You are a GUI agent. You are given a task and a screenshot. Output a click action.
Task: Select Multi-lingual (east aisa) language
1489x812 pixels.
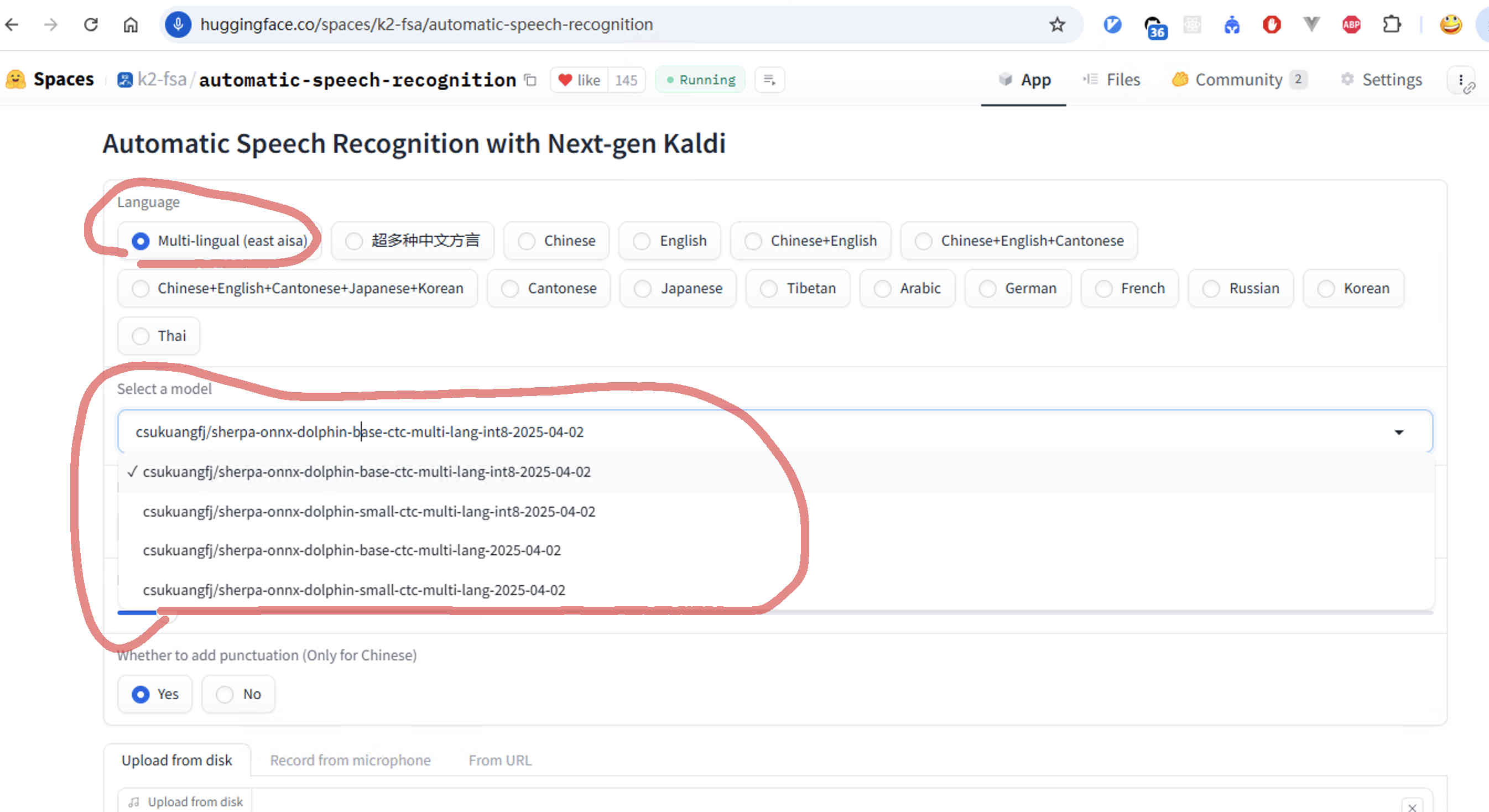[219, 241]
